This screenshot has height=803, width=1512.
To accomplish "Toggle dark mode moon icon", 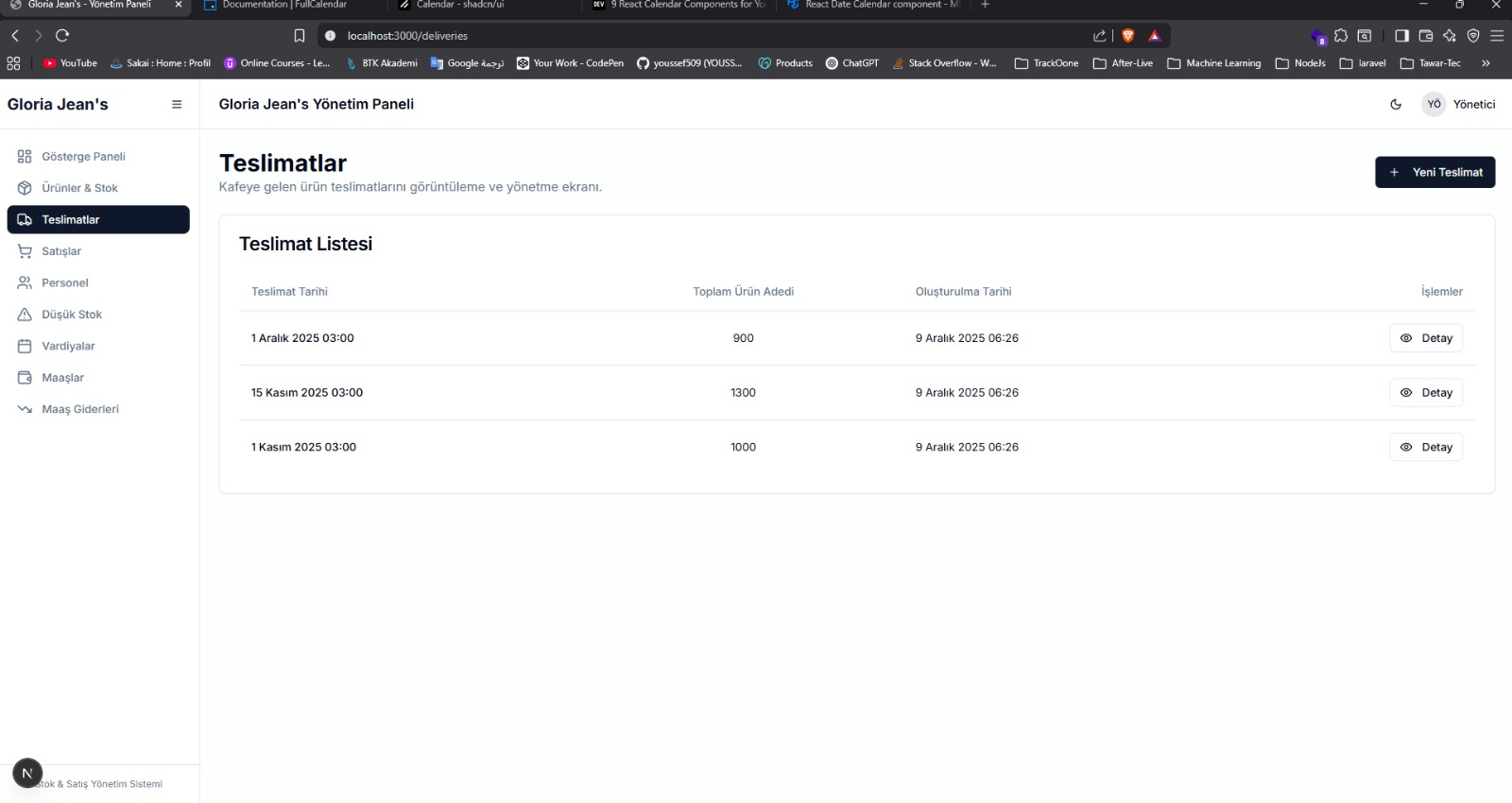I will (x=1396, y=105).
